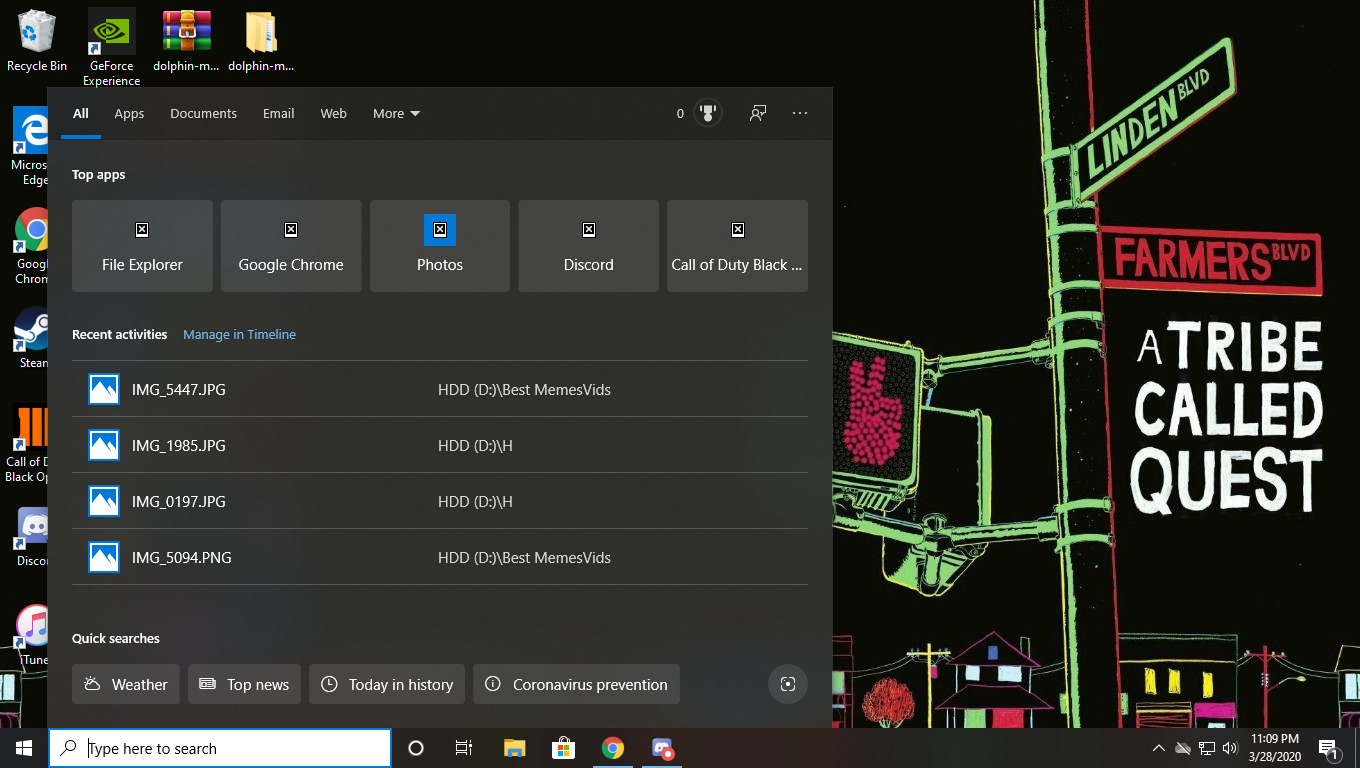
Task: Click the Weather quick search
Action: pos(126,684)
